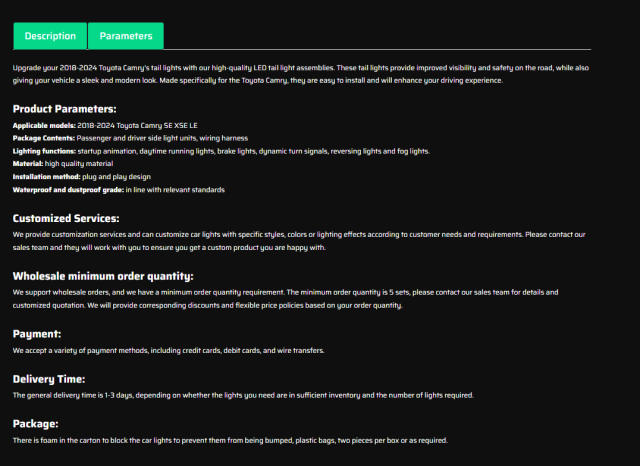Image resolution: width=640 pixels, height=466 pixels.
Task: Click the Waterproof and dustproof grade label
Action: (x=68, y=189)
